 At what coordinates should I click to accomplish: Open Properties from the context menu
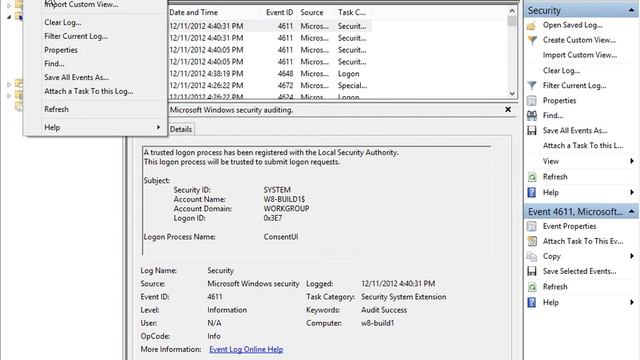coord(61,50)
